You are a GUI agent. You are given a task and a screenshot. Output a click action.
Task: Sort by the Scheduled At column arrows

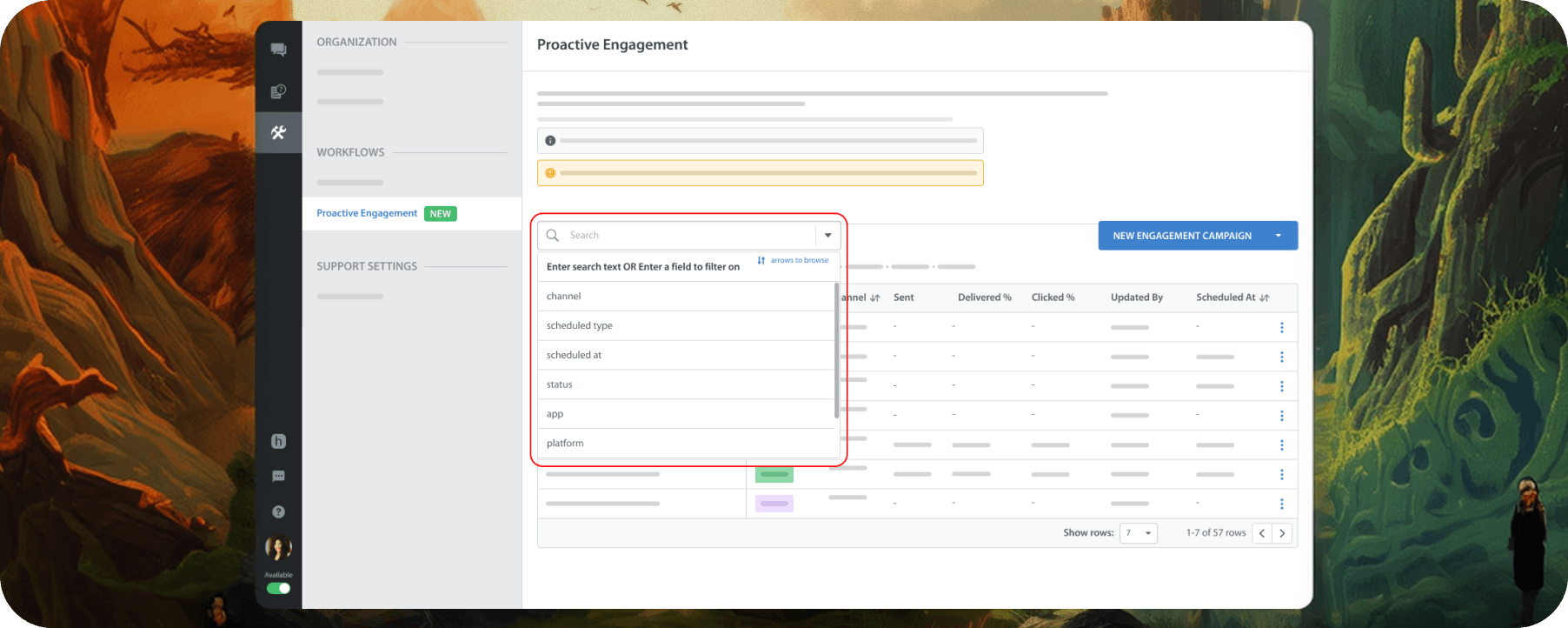1265,297
